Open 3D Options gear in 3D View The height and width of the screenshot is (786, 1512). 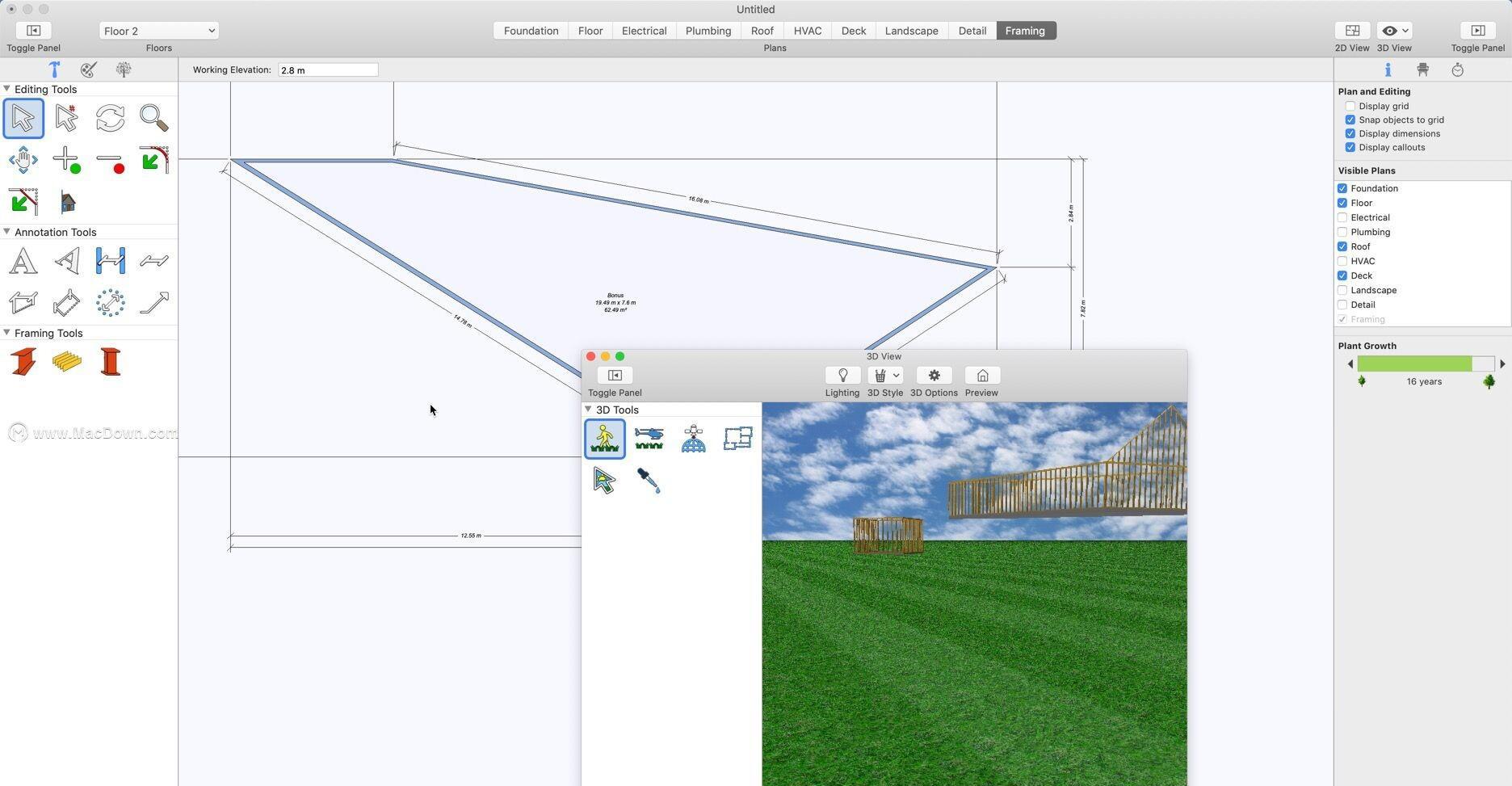pyautogui.click(x=934, y=376)
